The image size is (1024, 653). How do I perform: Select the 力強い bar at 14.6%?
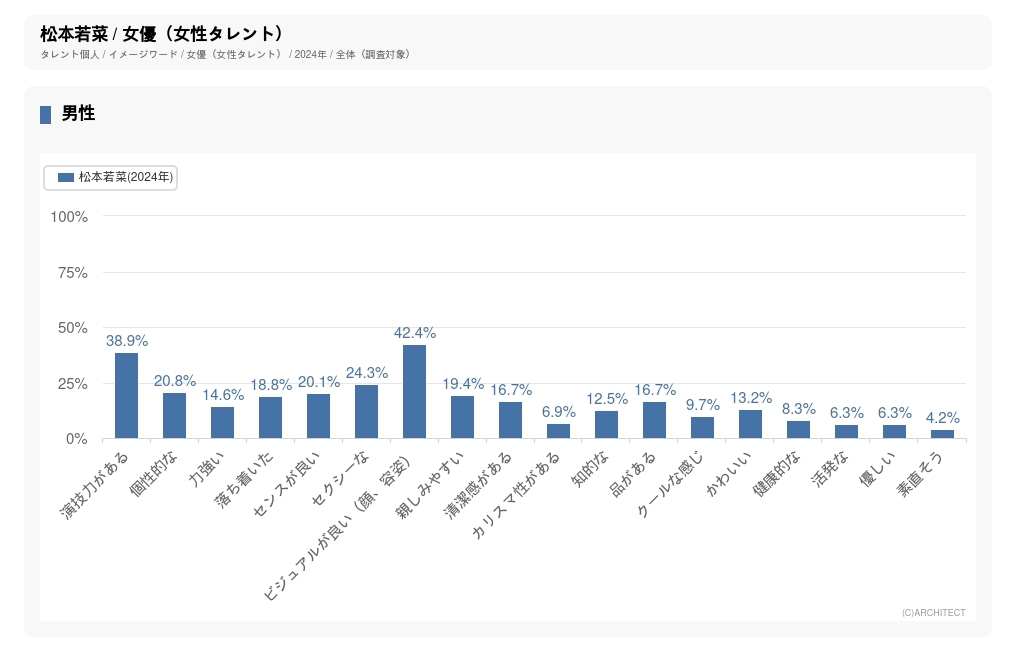223,423
